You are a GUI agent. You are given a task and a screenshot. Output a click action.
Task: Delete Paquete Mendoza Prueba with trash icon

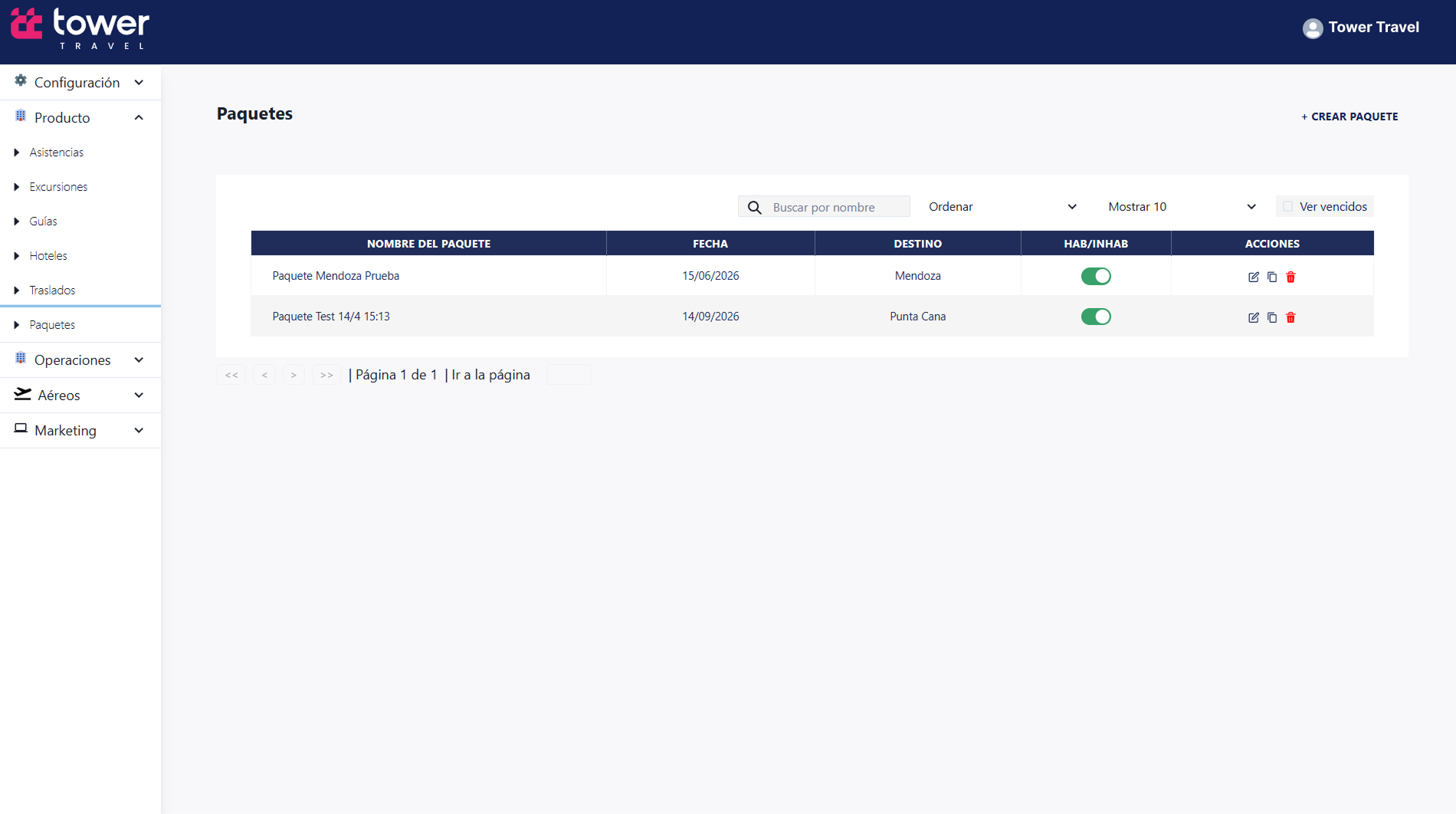(x=1290, y=277)
